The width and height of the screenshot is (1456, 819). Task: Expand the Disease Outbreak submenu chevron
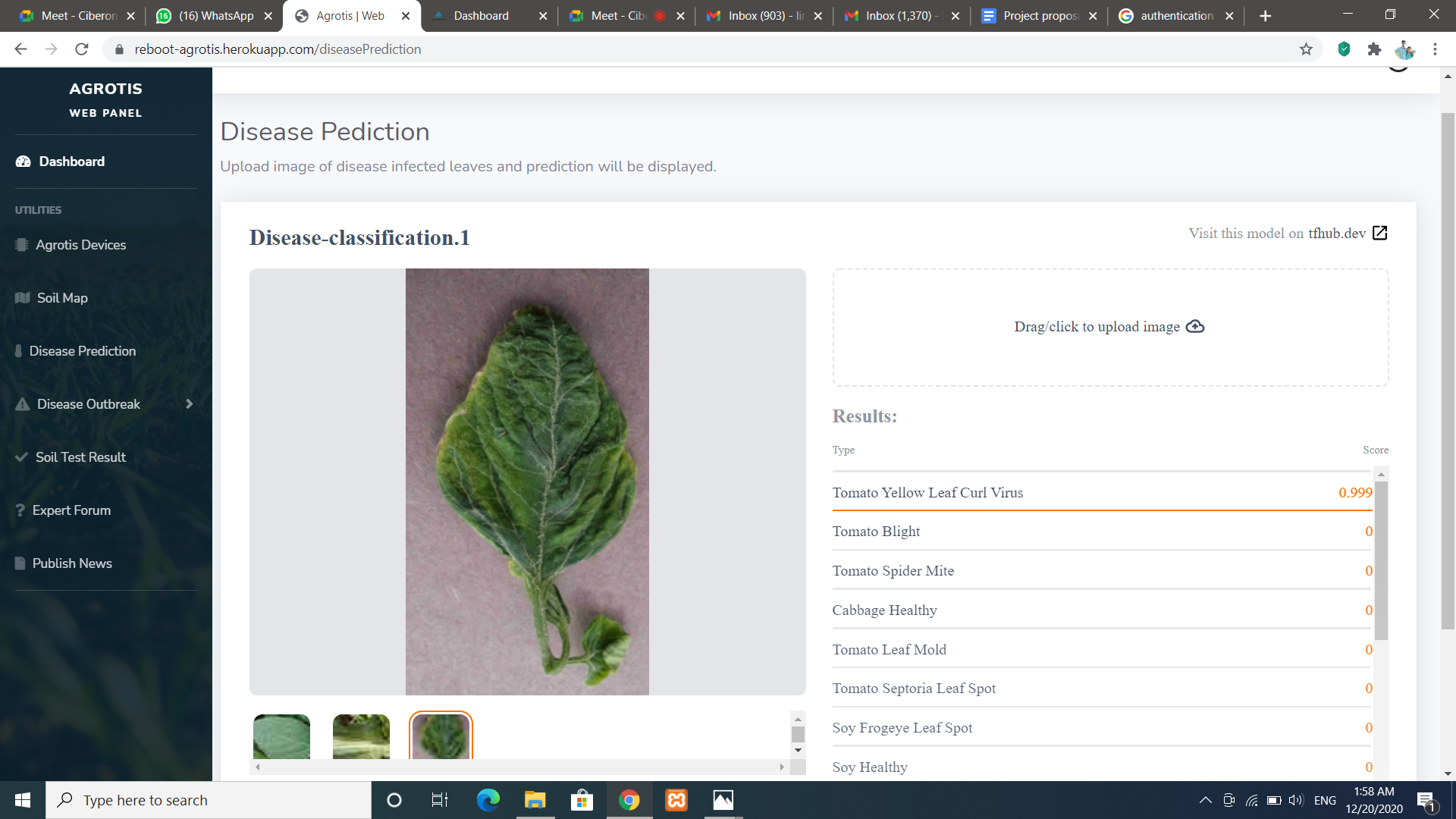click(x=189, y=404)
